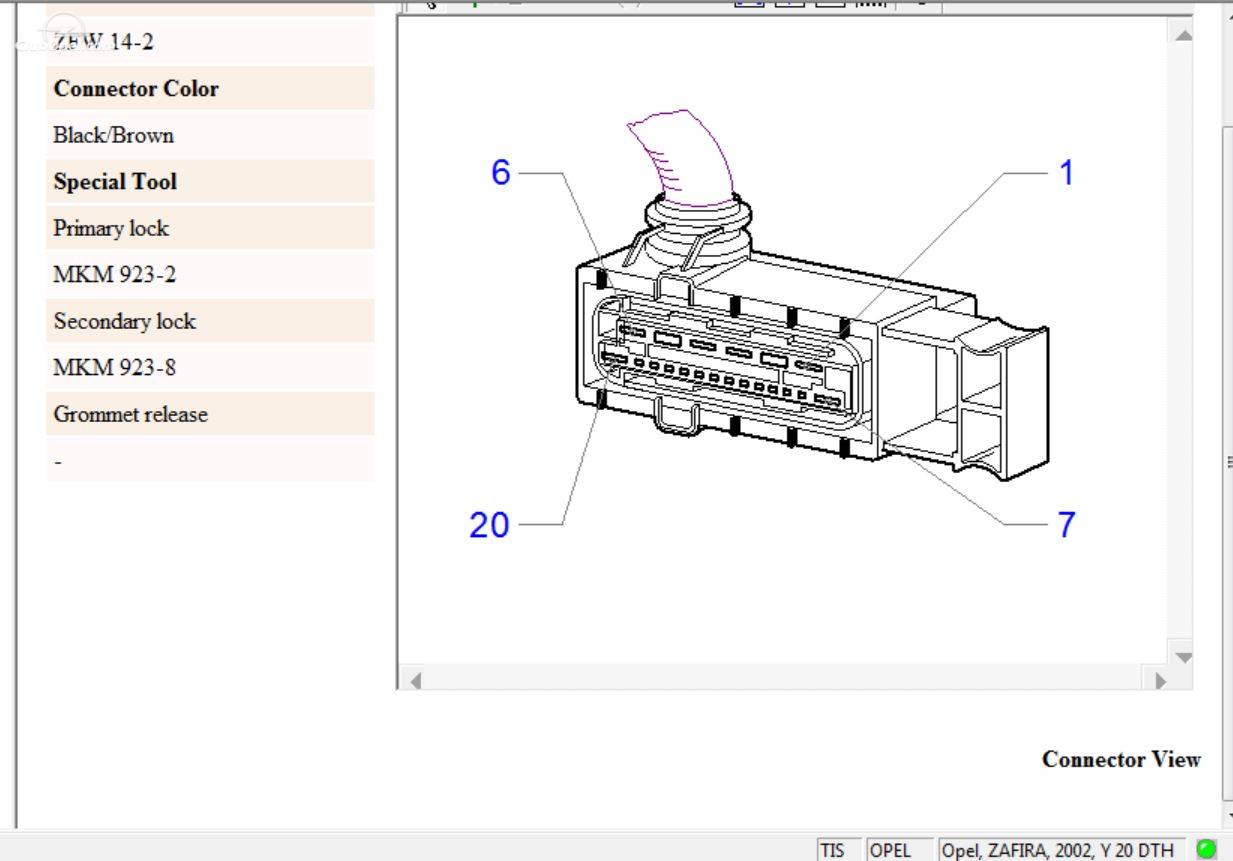The image size is (1233, 861).
Task: Click the 'Connector View' caption
Action: point(1121,759)
